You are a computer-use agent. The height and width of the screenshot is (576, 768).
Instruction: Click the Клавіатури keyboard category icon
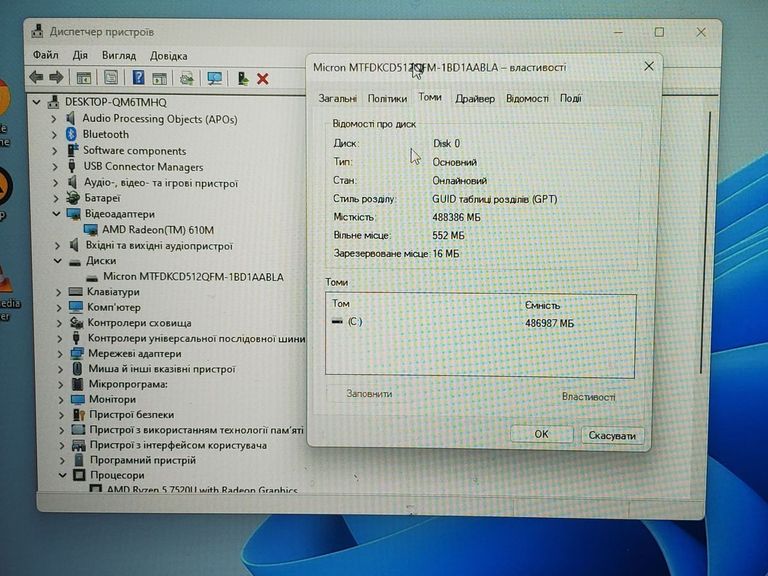point(75,291)
